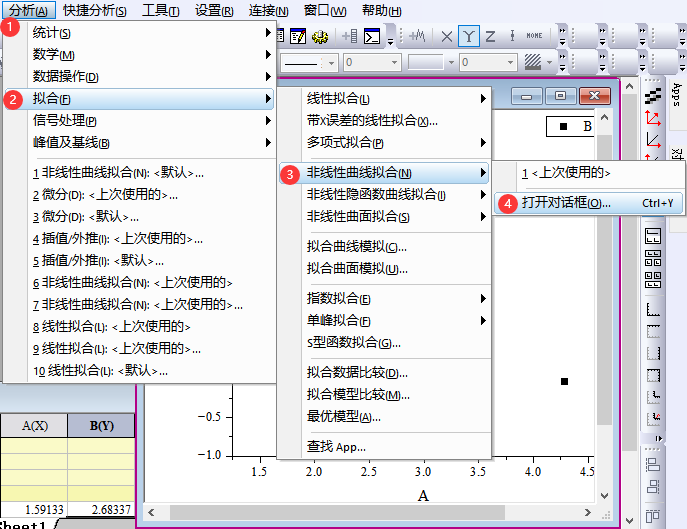Click the red axes rescale icon
This screenshot has width=687, height=529.
pos(653,118)
